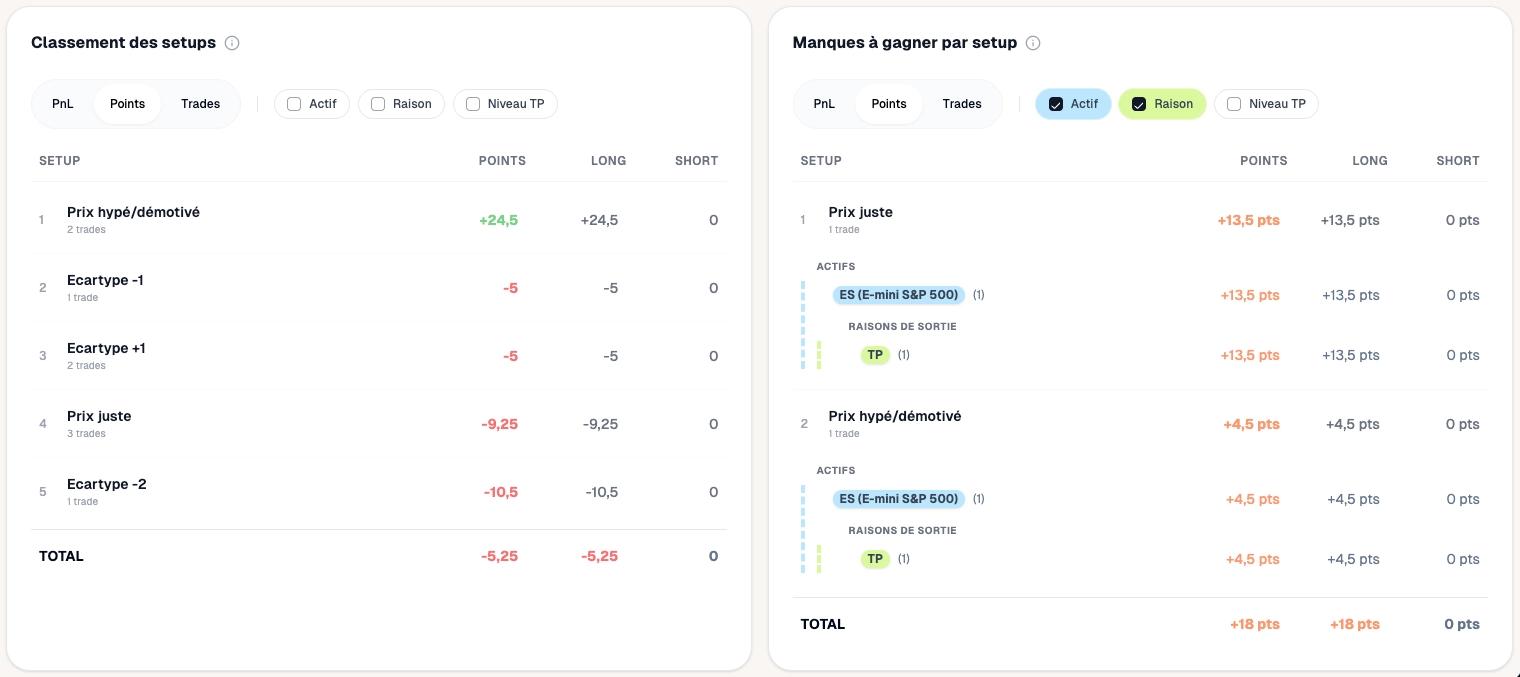Open the Points tab in right panel
The width and height of the screenshot is (1520, 677).
(888, 103)
